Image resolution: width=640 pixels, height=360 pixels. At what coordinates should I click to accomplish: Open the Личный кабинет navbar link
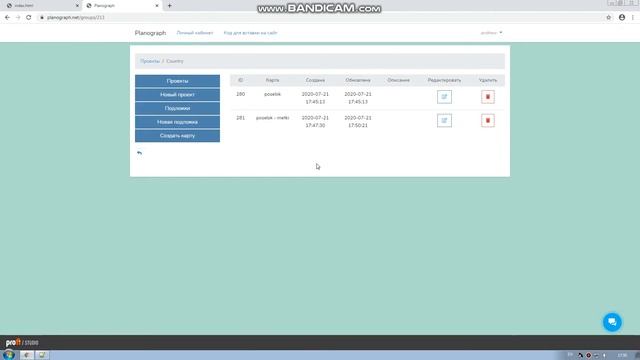click(x=195, y=33)
